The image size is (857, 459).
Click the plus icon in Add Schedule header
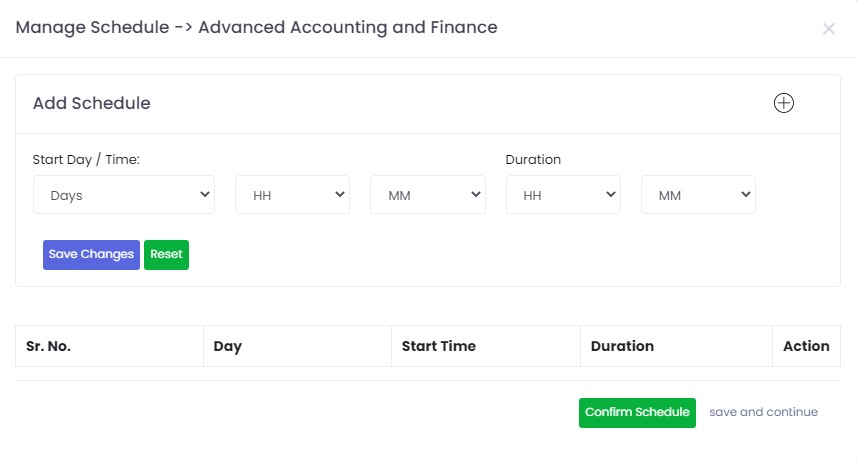pyautogui.click(x=784, y=103)
